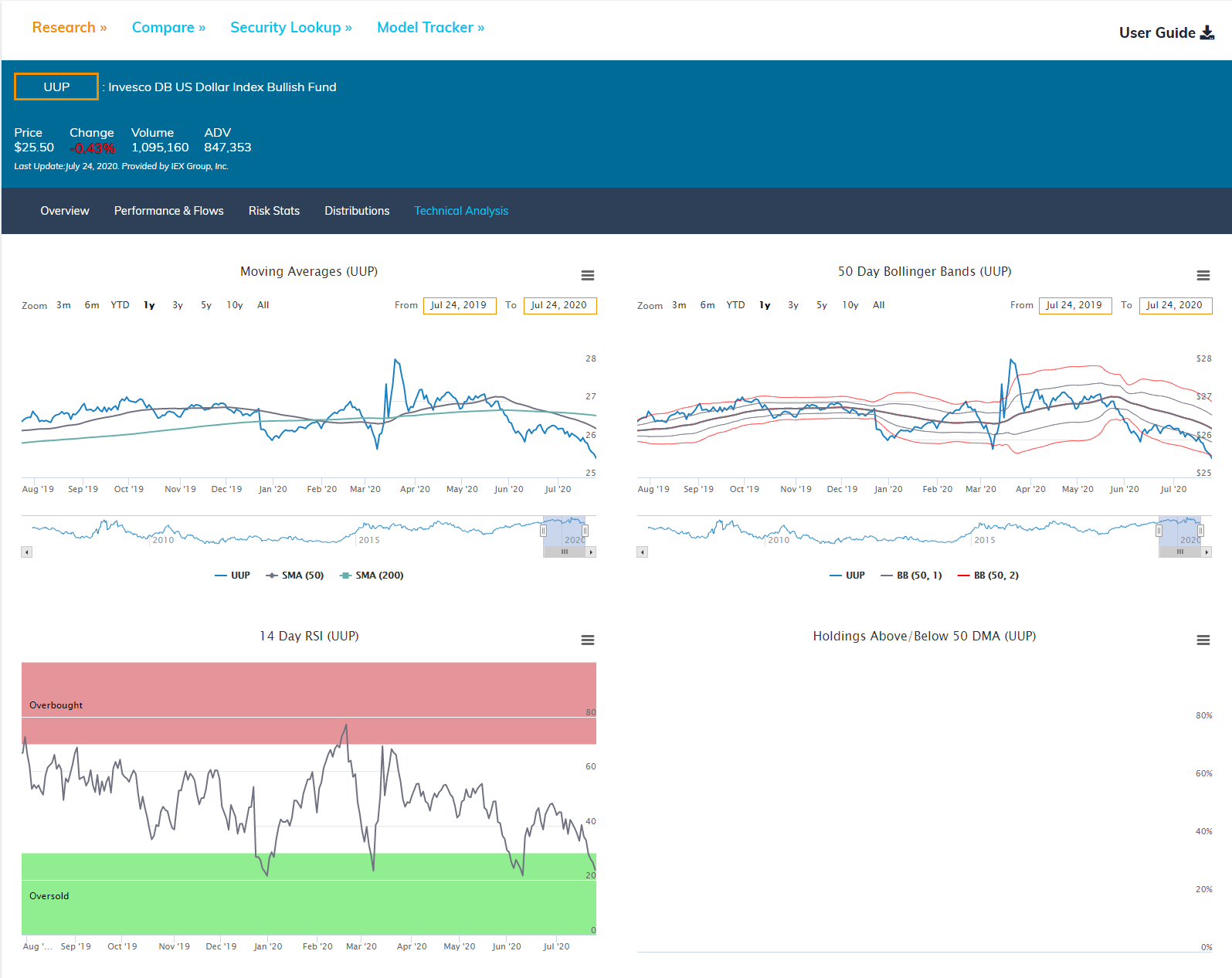Image resolution: width=1232 pixels, height=978 pixels.
Task: Set Bollinger Bands zoom to 6m
Action: pos(708,305)
